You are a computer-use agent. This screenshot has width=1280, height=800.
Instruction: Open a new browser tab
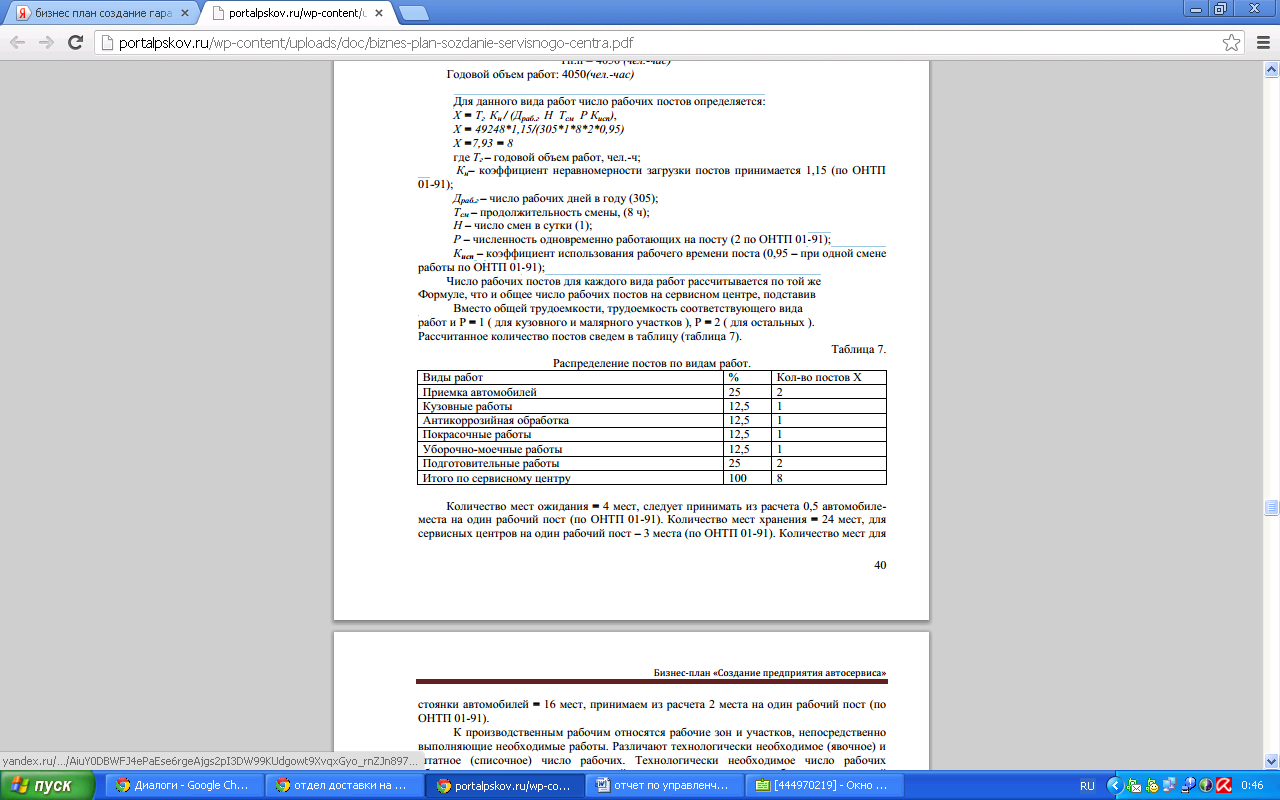tap(413, 13)
